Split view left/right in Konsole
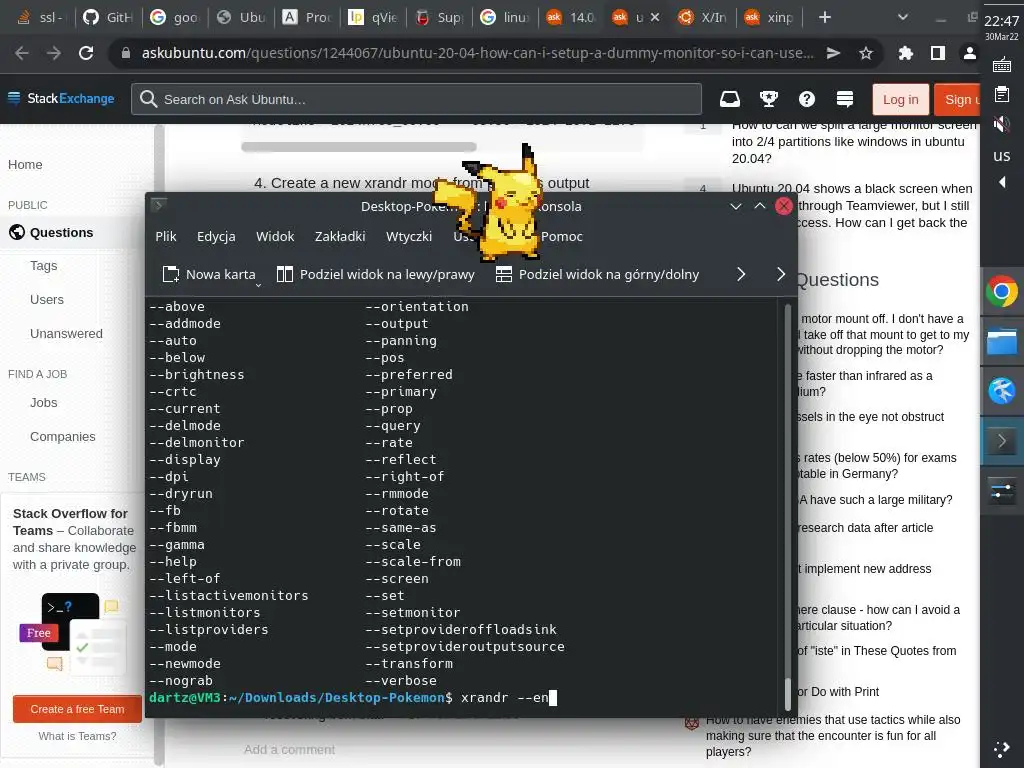This screenshot has height=768, width=1024. click(376, 274)
